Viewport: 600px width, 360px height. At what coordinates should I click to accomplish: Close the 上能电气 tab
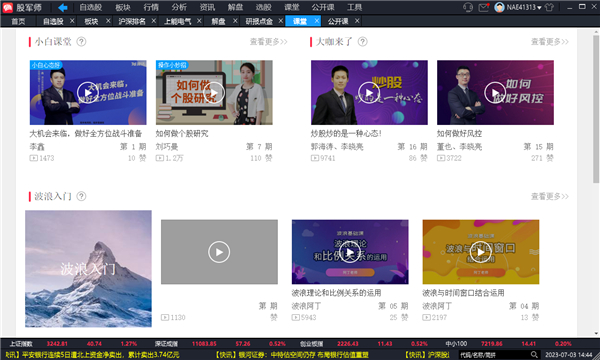point(199,21)
